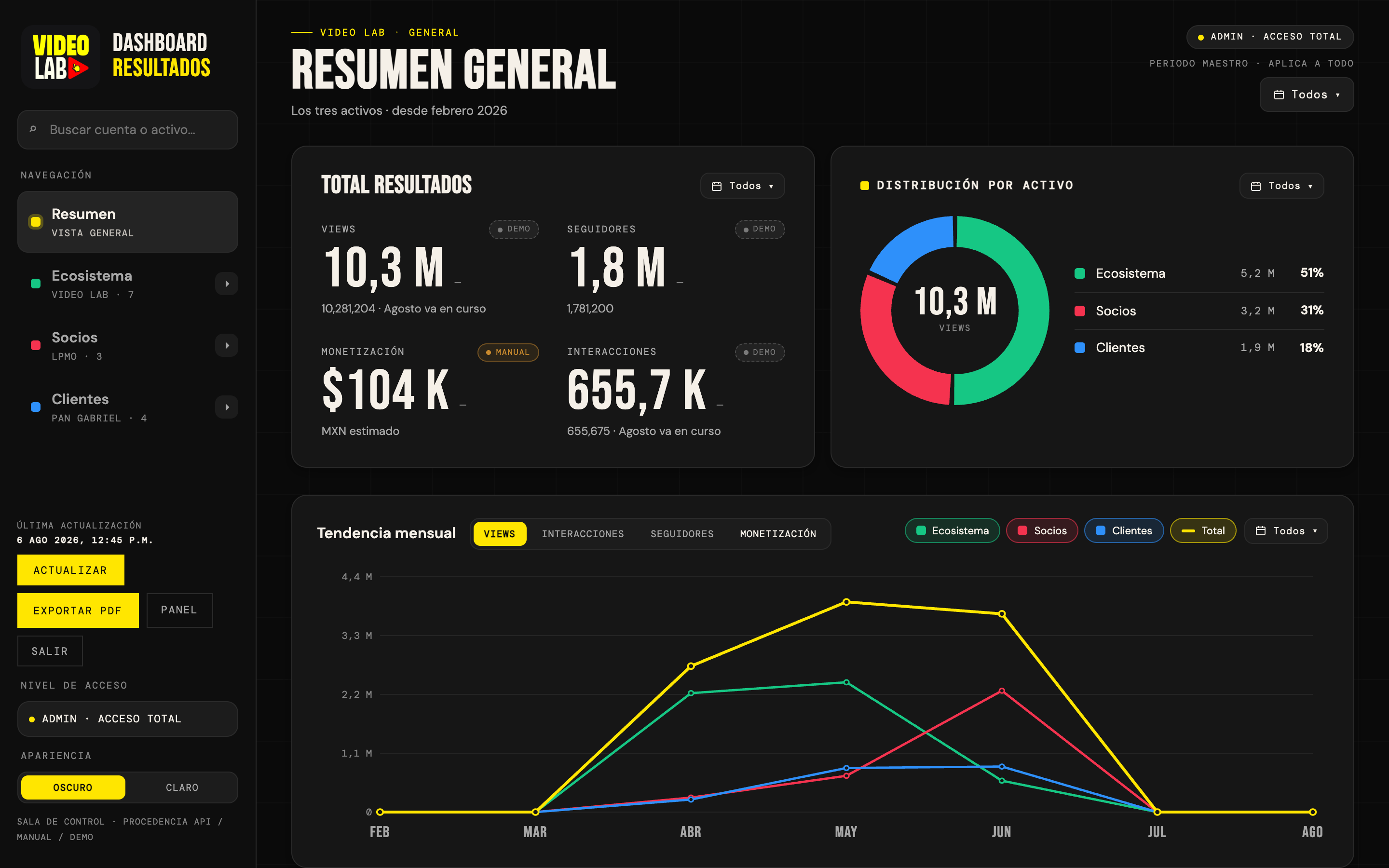
Task: Toggle the Ecosistema series in chart legend
Action: [952, 530]
